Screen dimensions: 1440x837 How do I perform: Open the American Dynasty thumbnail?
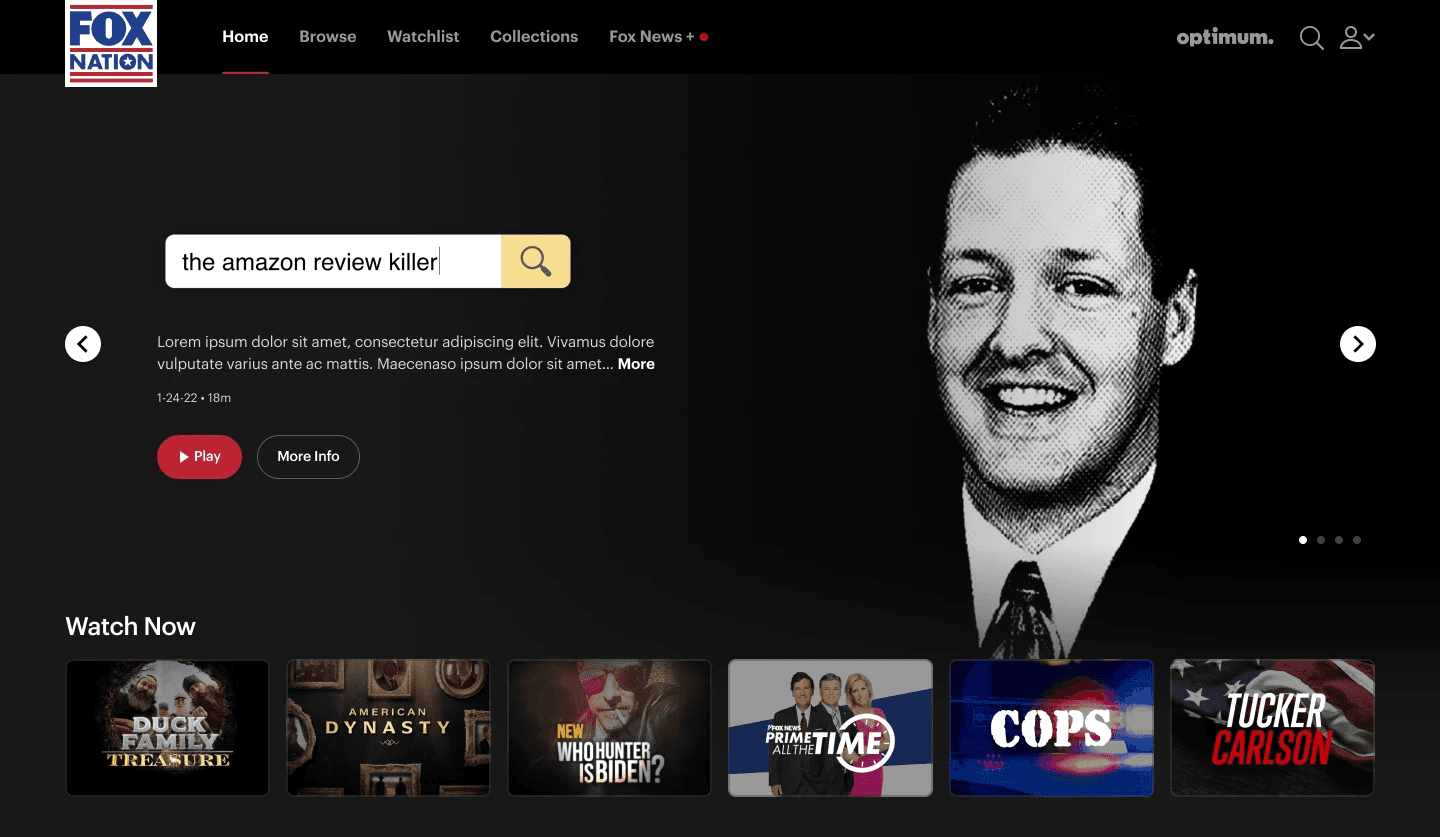[x=388, y=728]
